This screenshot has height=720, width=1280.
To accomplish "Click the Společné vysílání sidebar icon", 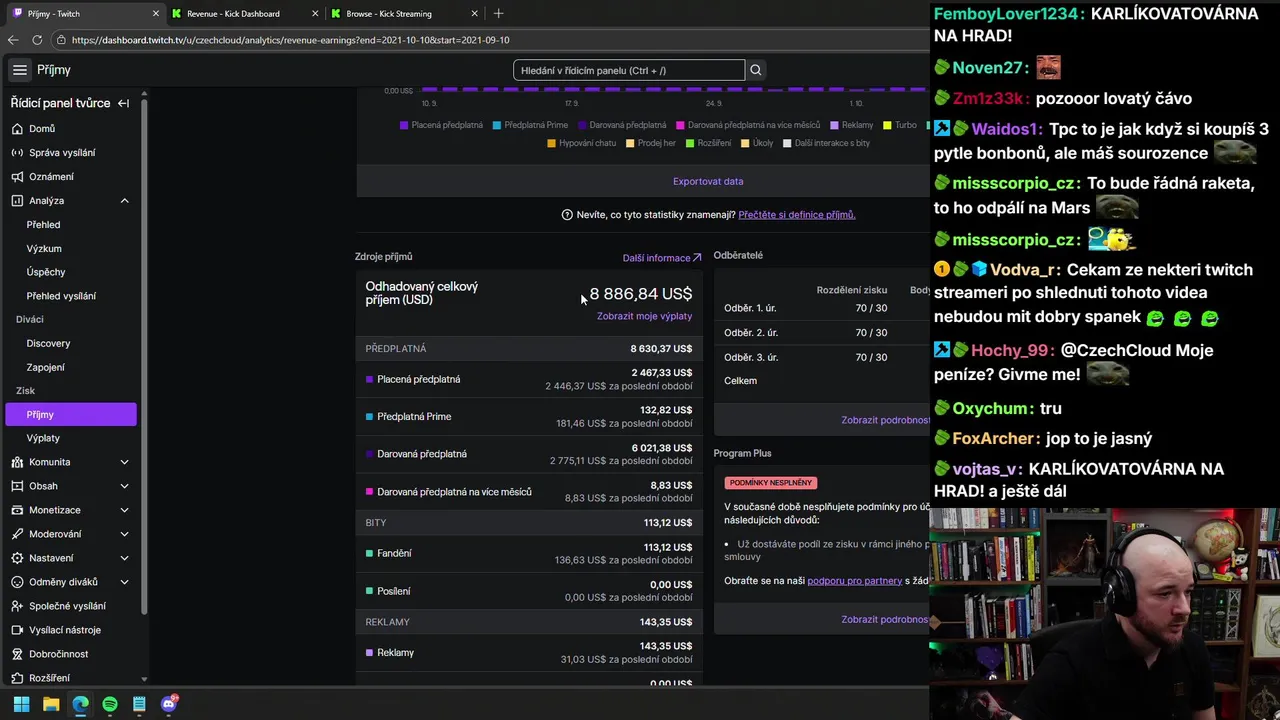I will pyautogui.click(x=18, y=606).
